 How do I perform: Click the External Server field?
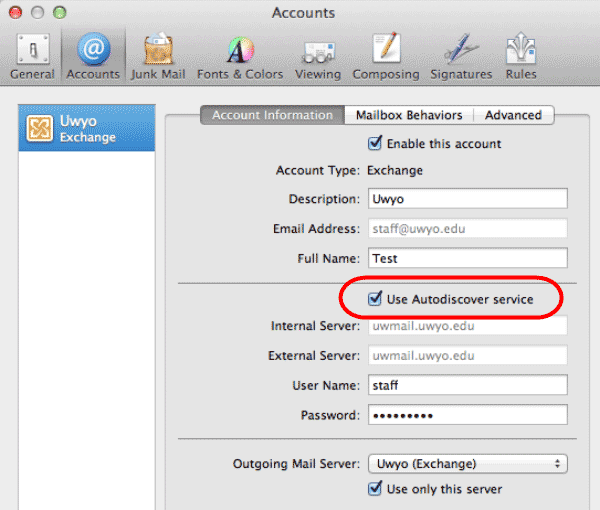tap(468, 355)
